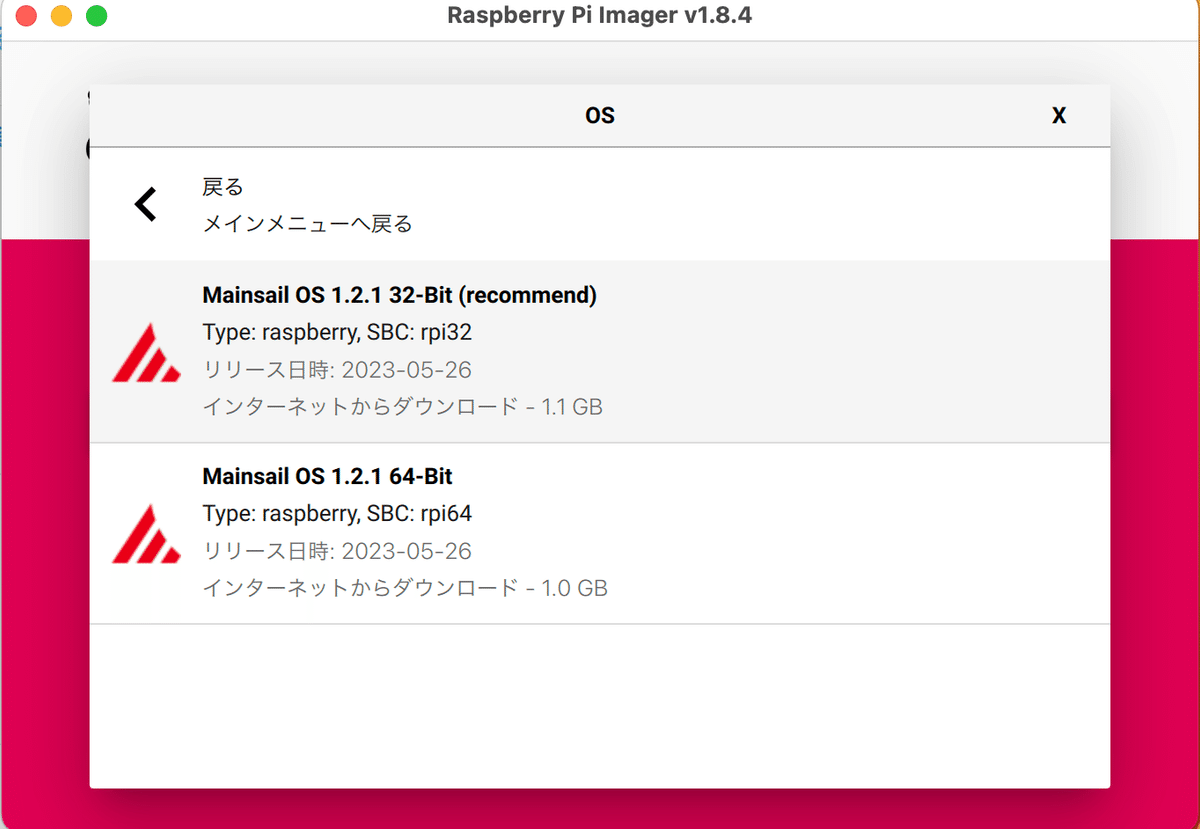The width and height of the screenshot is (1200, 829).
Task: Click the green macOS fullscreen button
Action: pos(96,16)
